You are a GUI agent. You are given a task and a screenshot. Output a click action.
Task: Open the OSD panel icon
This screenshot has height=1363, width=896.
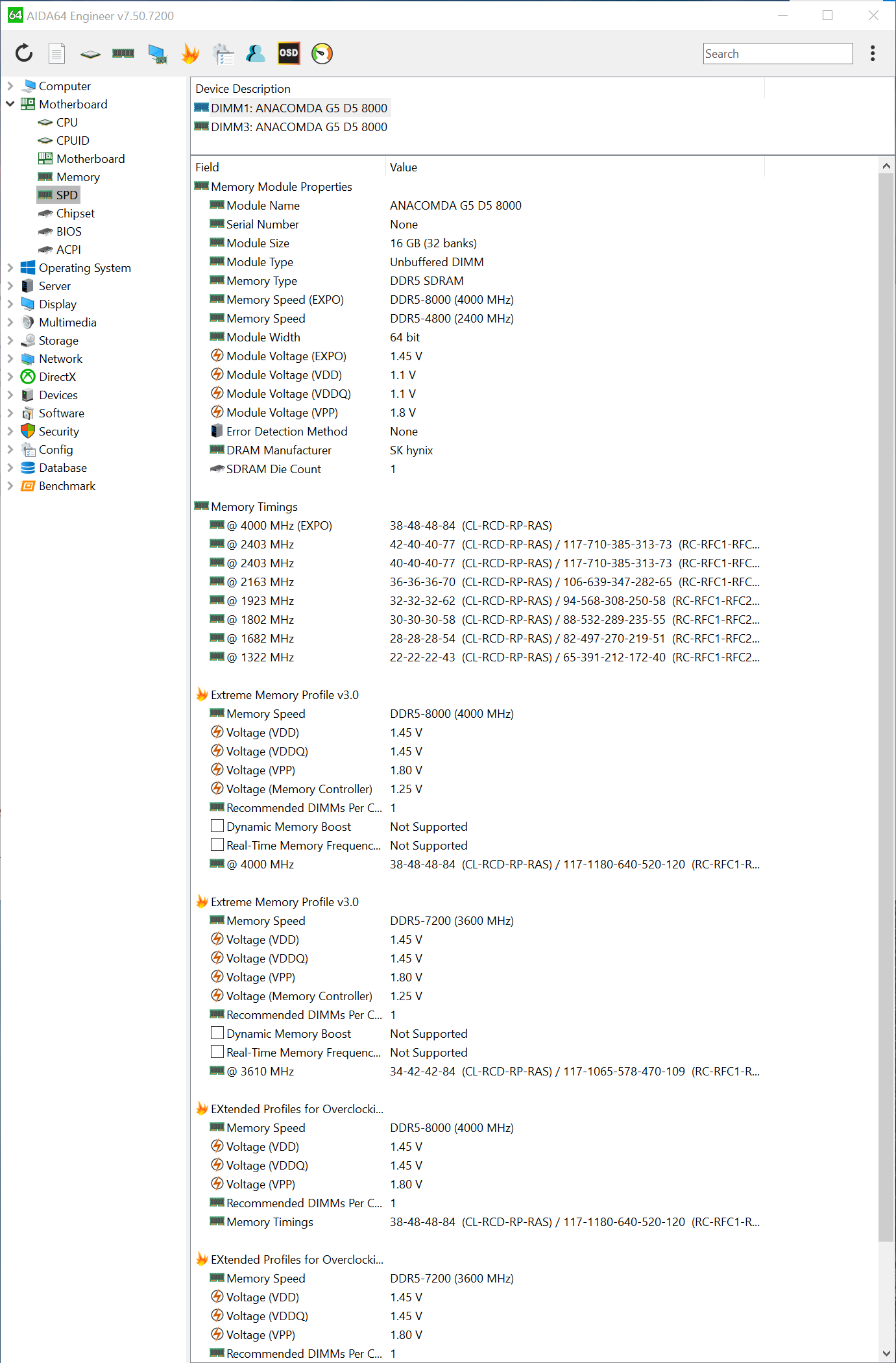coord(289,53)
